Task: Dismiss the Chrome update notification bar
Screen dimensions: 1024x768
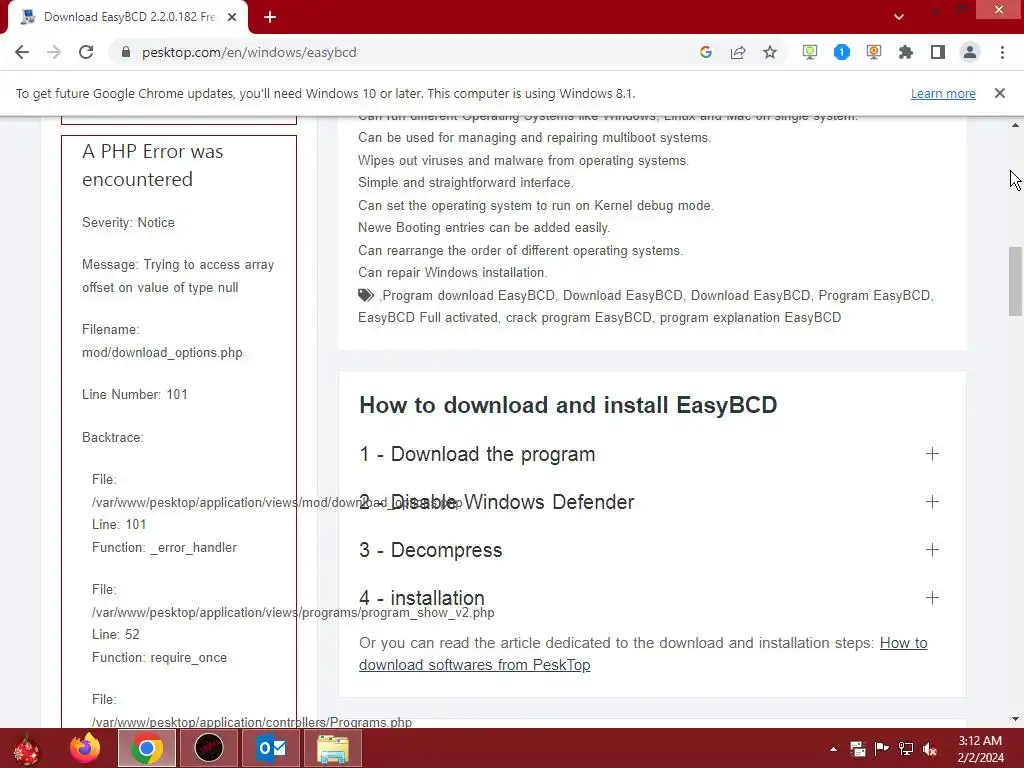Action: tap(1000, 93)
